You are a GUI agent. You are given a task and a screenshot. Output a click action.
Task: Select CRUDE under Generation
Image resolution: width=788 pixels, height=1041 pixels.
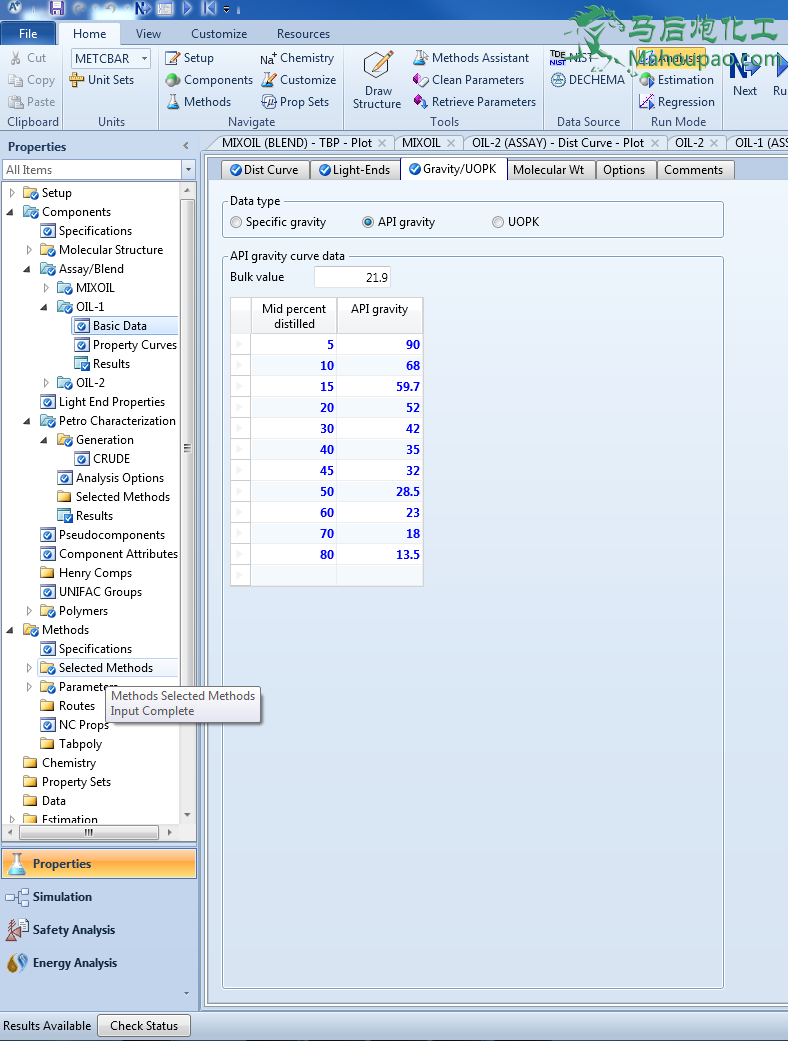click(x=102, y=459)
